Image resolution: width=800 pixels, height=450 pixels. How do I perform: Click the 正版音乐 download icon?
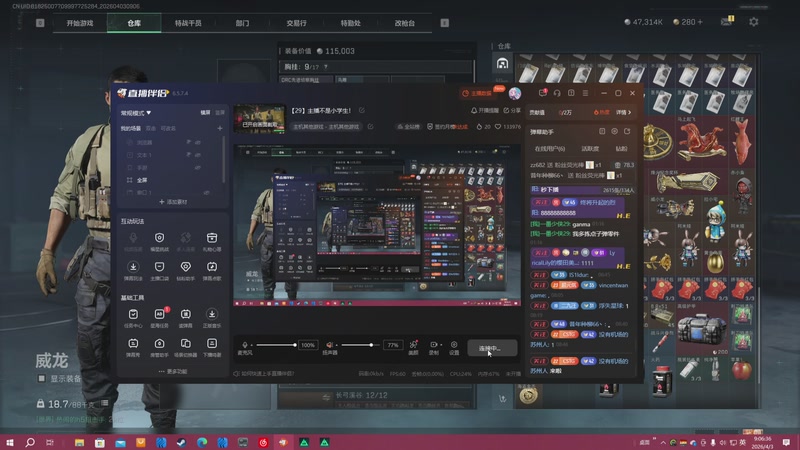point(211,314)
